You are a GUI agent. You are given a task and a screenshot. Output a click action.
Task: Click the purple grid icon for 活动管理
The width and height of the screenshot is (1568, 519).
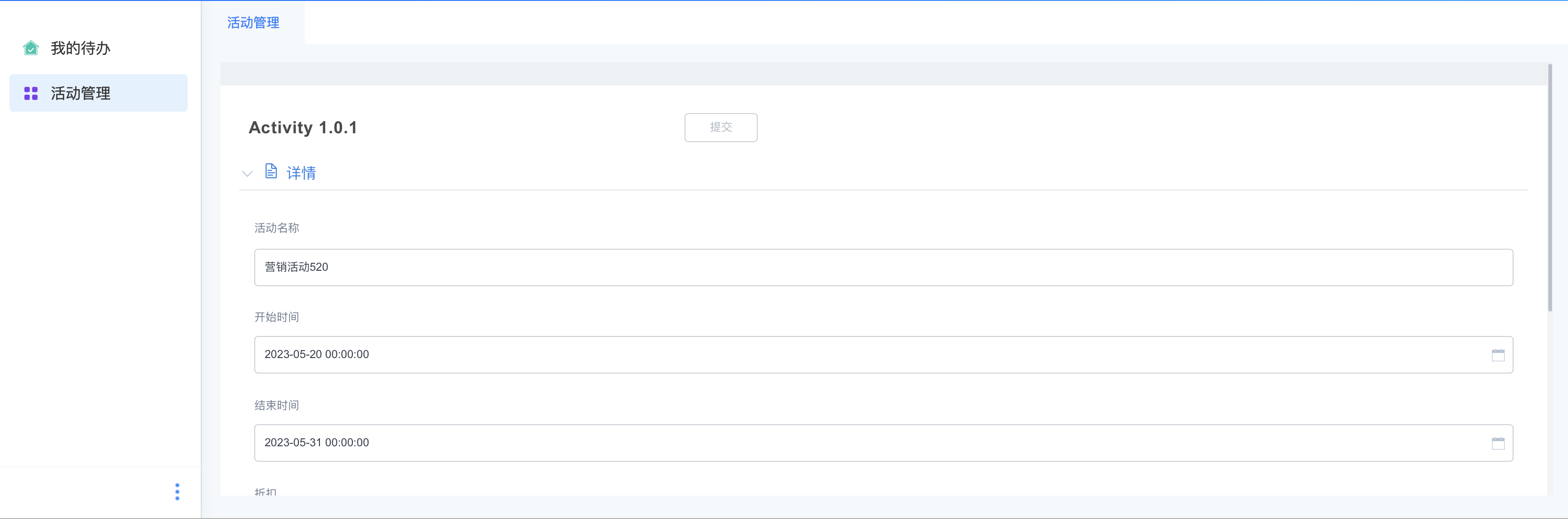click(x=30, y=93)
